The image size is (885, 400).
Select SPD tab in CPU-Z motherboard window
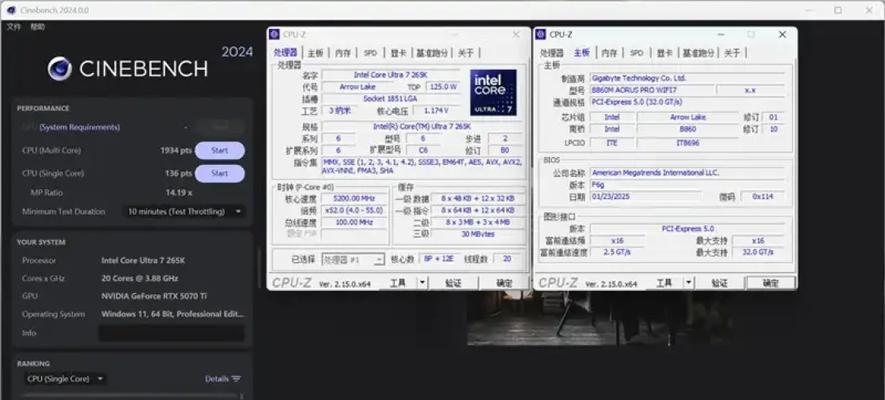click(637, 53)
